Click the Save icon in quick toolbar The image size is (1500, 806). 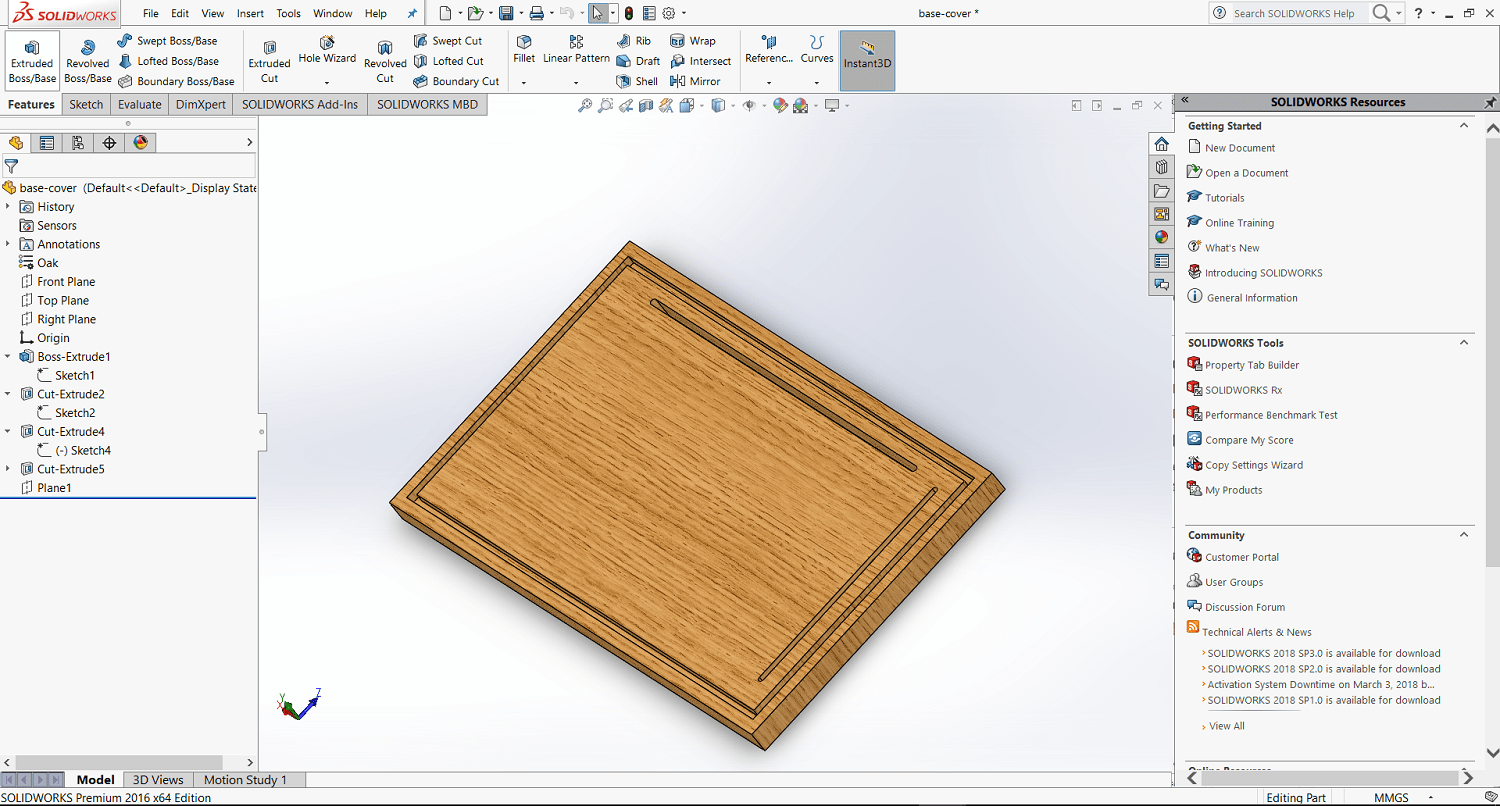click(x=506, y=13)
